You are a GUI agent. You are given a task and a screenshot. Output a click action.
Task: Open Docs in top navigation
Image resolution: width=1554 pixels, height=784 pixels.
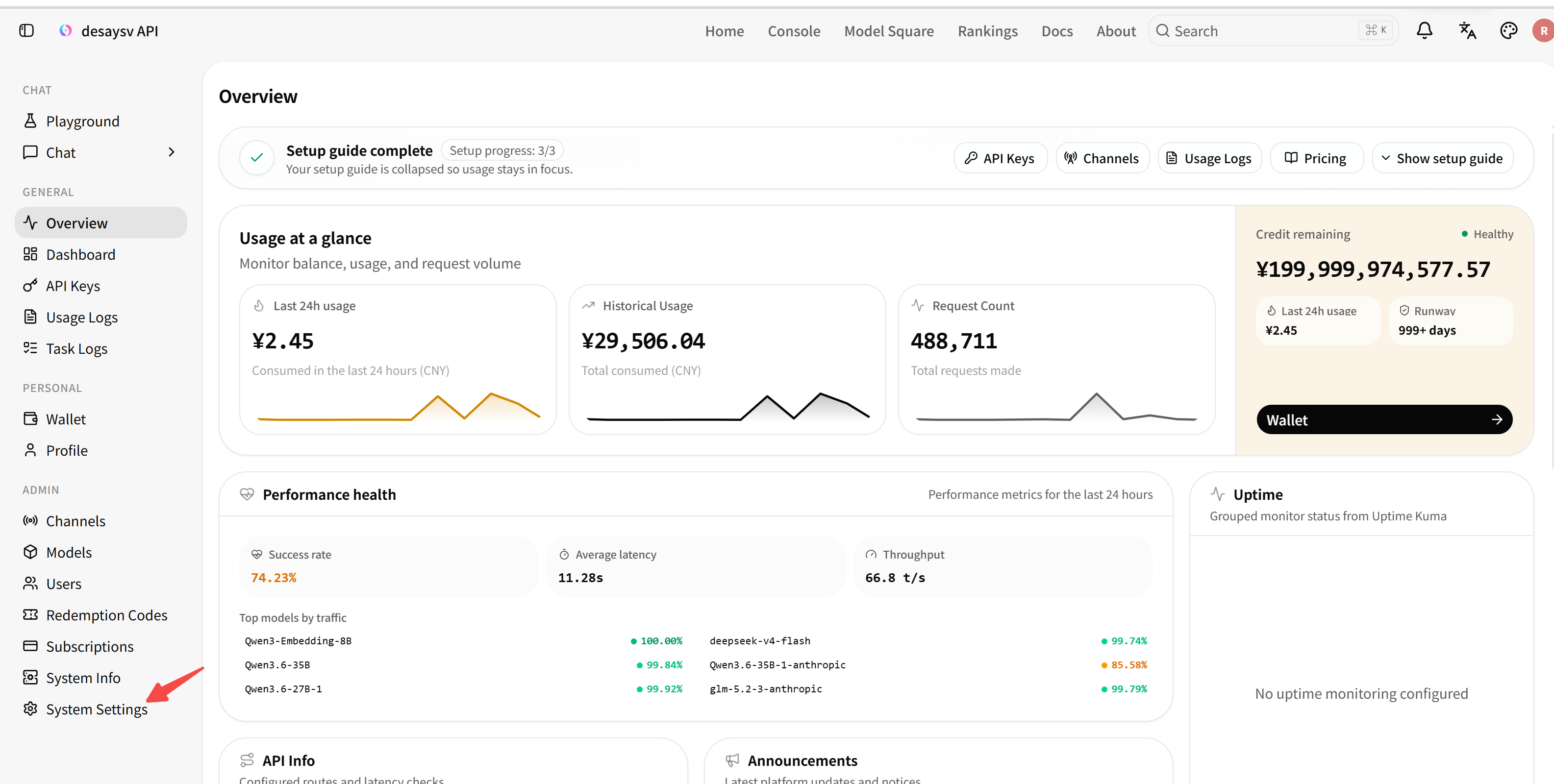tap(1057, 31)
